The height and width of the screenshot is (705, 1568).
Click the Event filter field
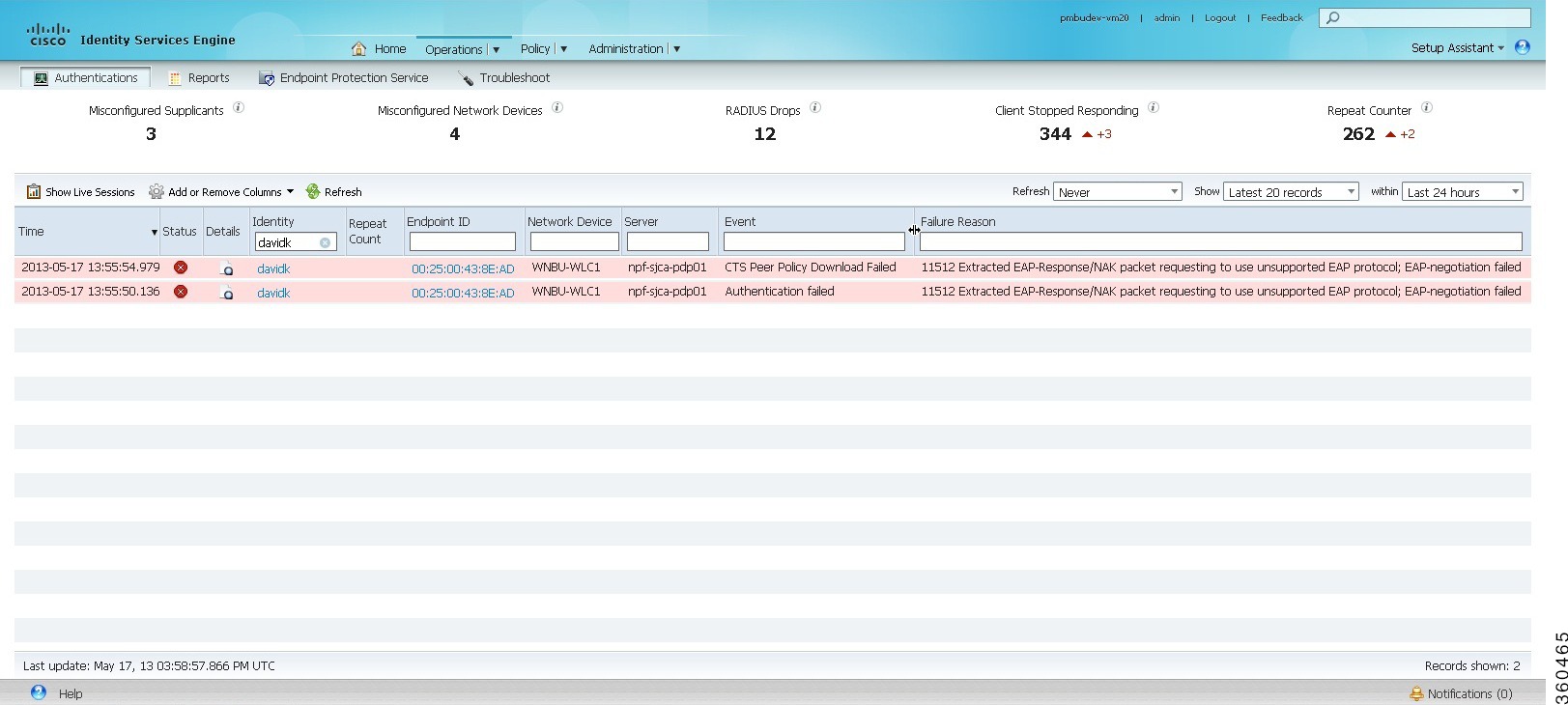(814, 241)
